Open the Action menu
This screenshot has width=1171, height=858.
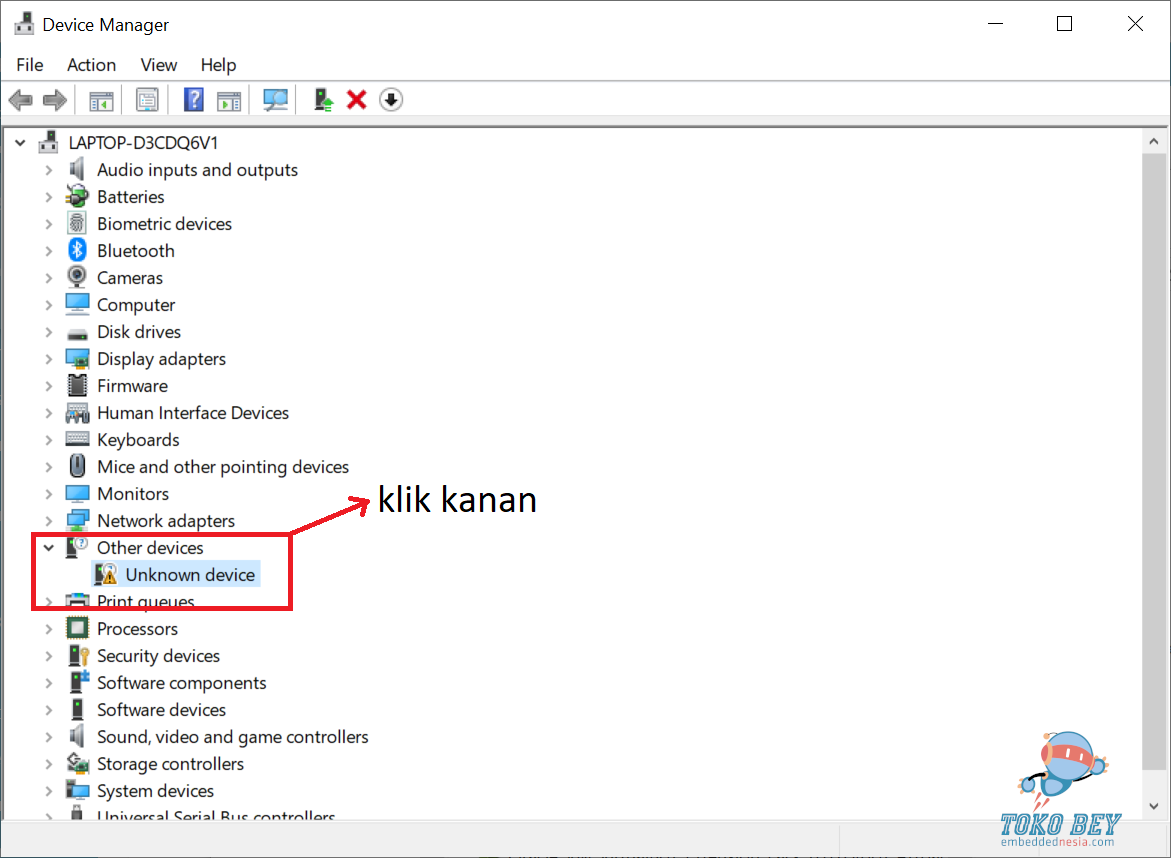point(91,65)
